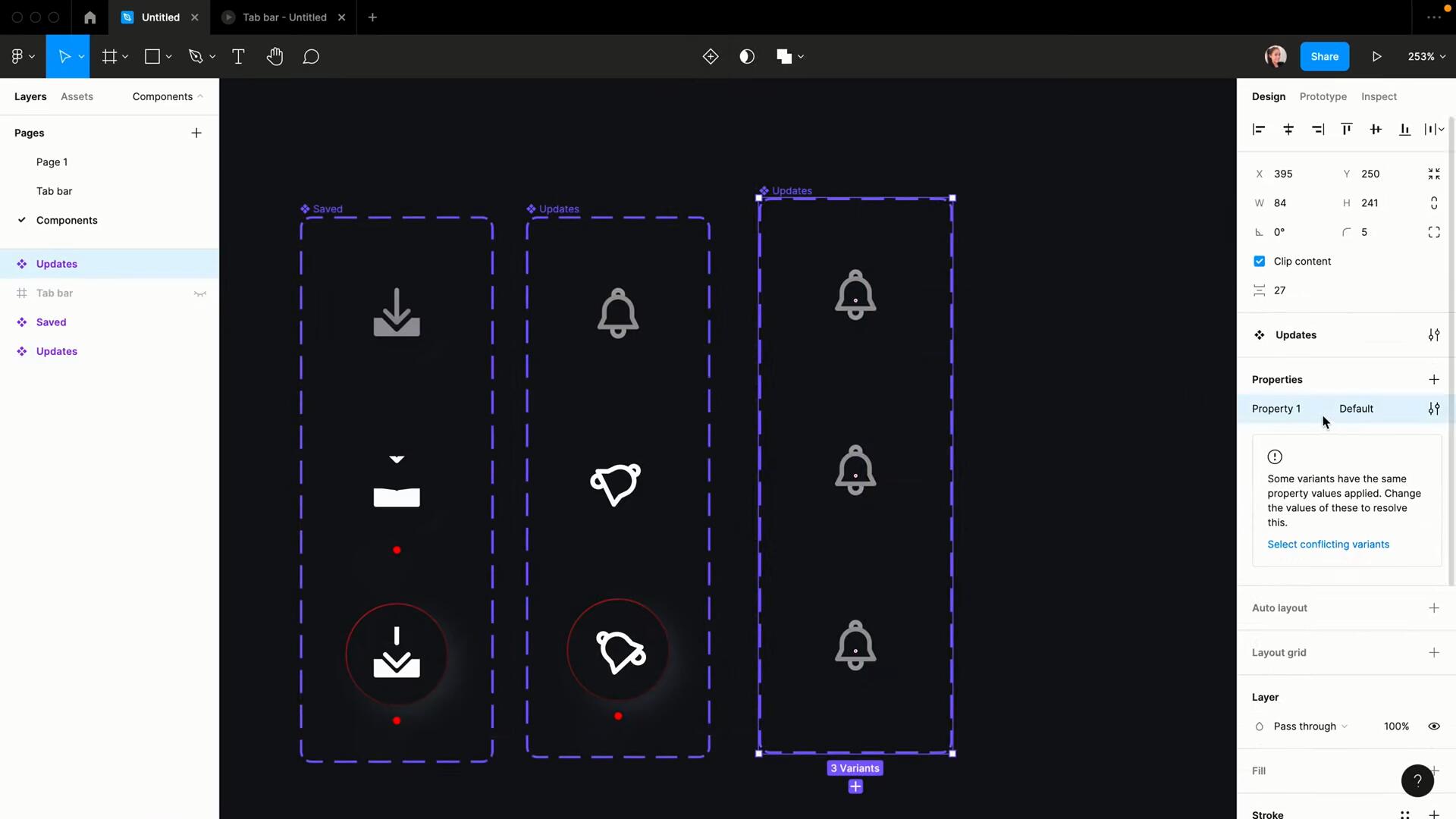
Task: Click the Present play button
Action: click(1376, 57)
